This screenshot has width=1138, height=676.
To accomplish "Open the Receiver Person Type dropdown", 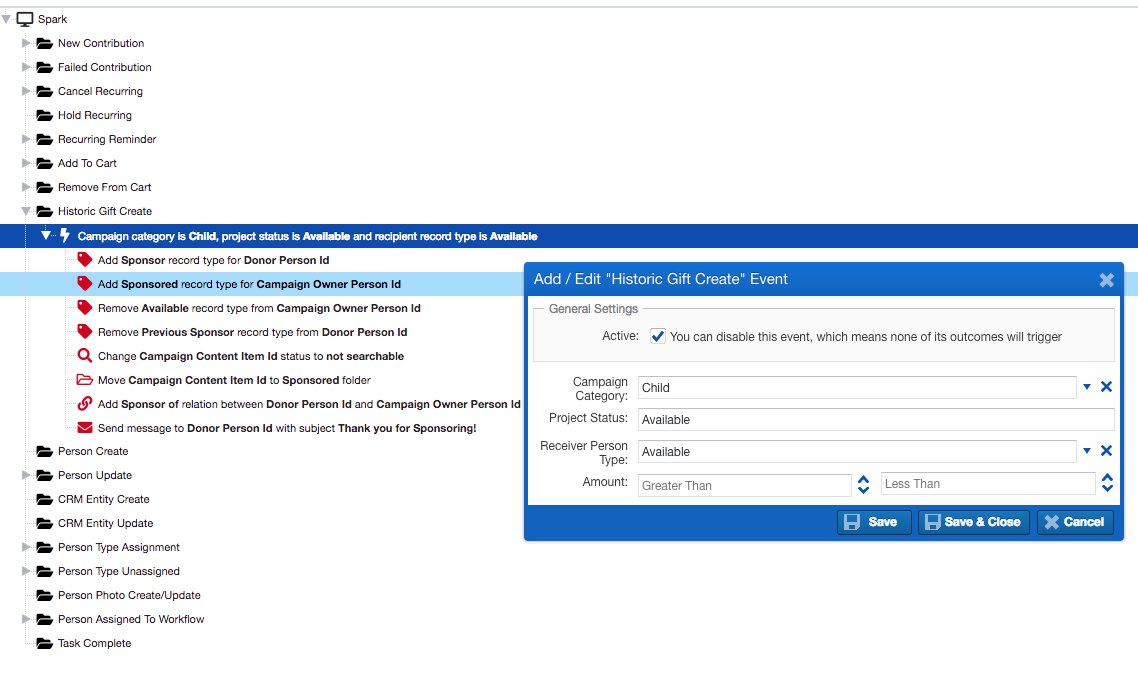I will 1087,450.
